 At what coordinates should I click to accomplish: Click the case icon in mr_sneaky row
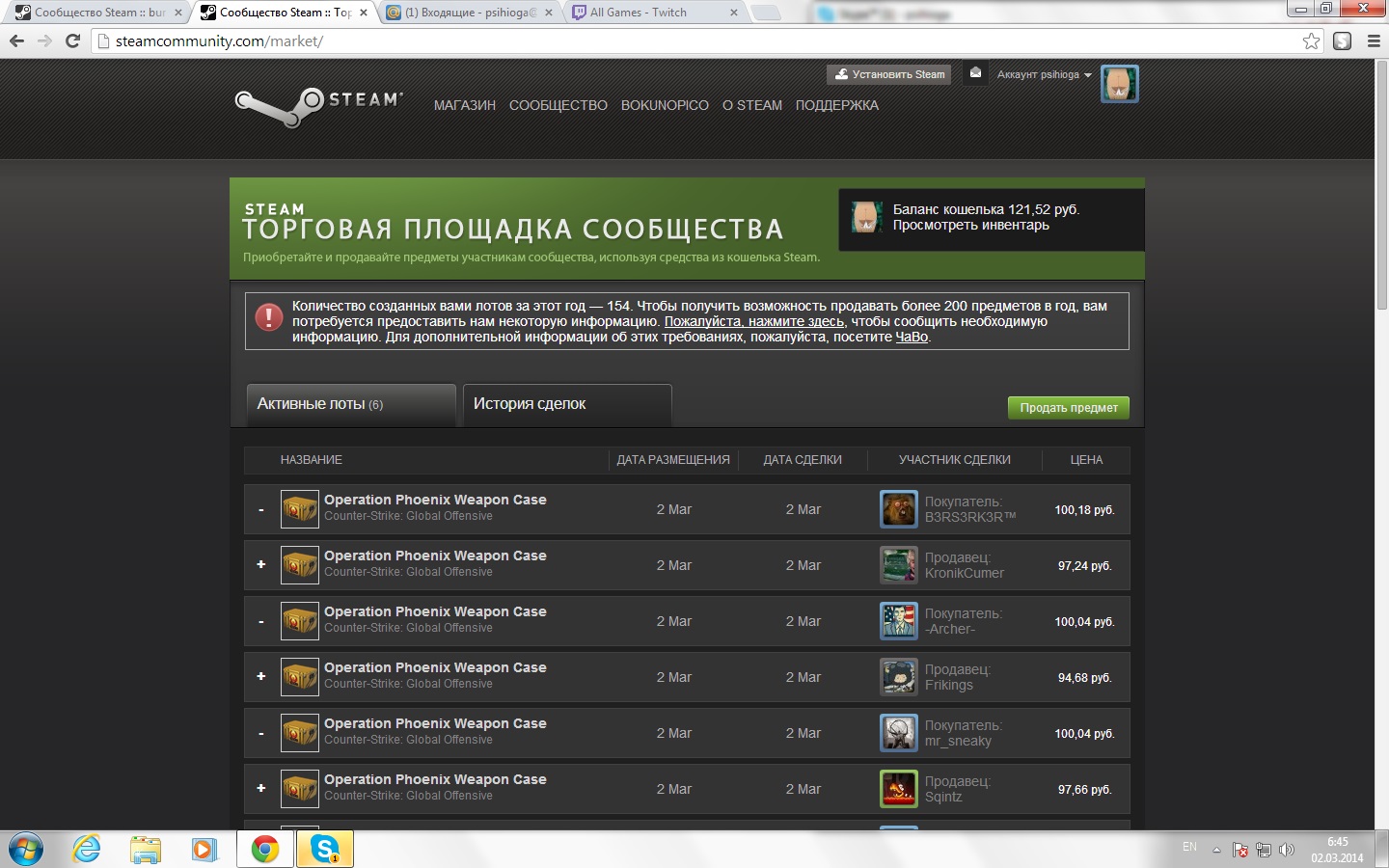coord(300,733)
